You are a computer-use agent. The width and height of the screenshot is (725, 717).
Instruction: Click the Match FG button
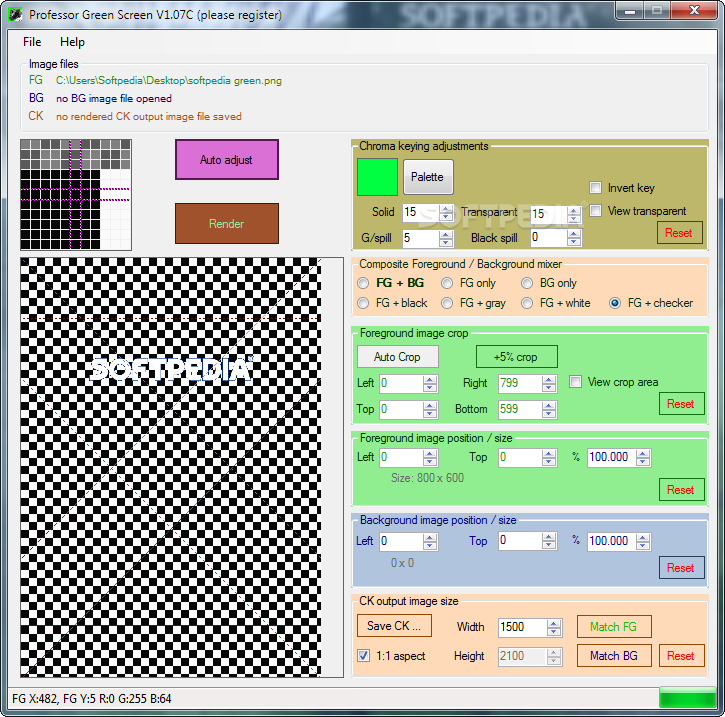tap(614, 626)
